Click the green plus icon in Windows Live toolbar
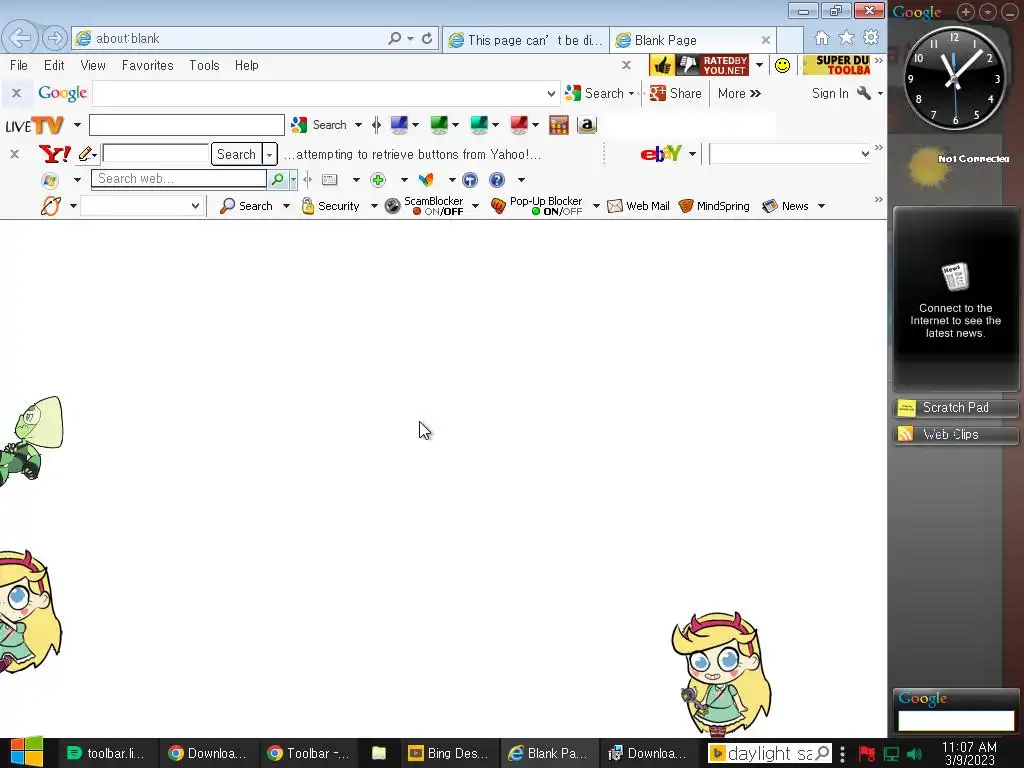 (x=377, y=180)
